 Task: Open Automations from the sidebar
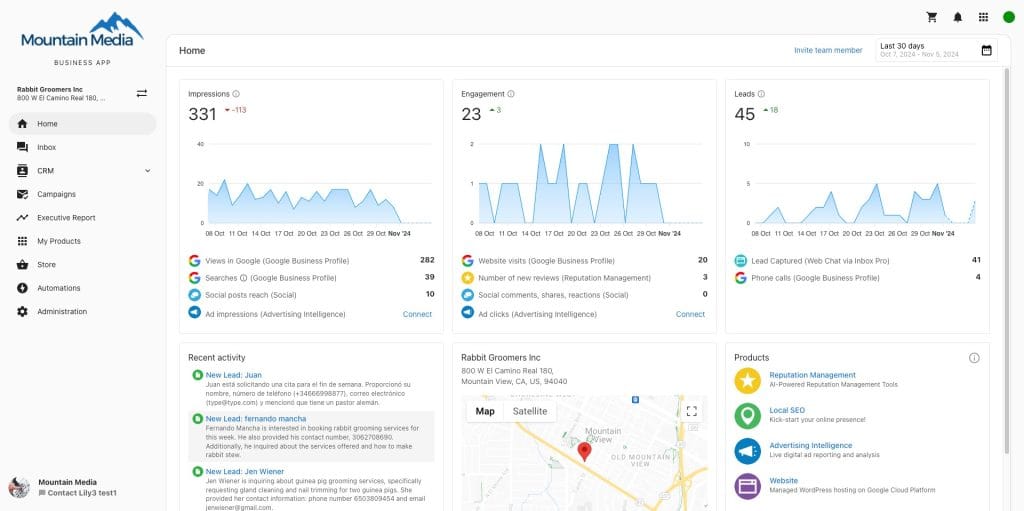60,288
